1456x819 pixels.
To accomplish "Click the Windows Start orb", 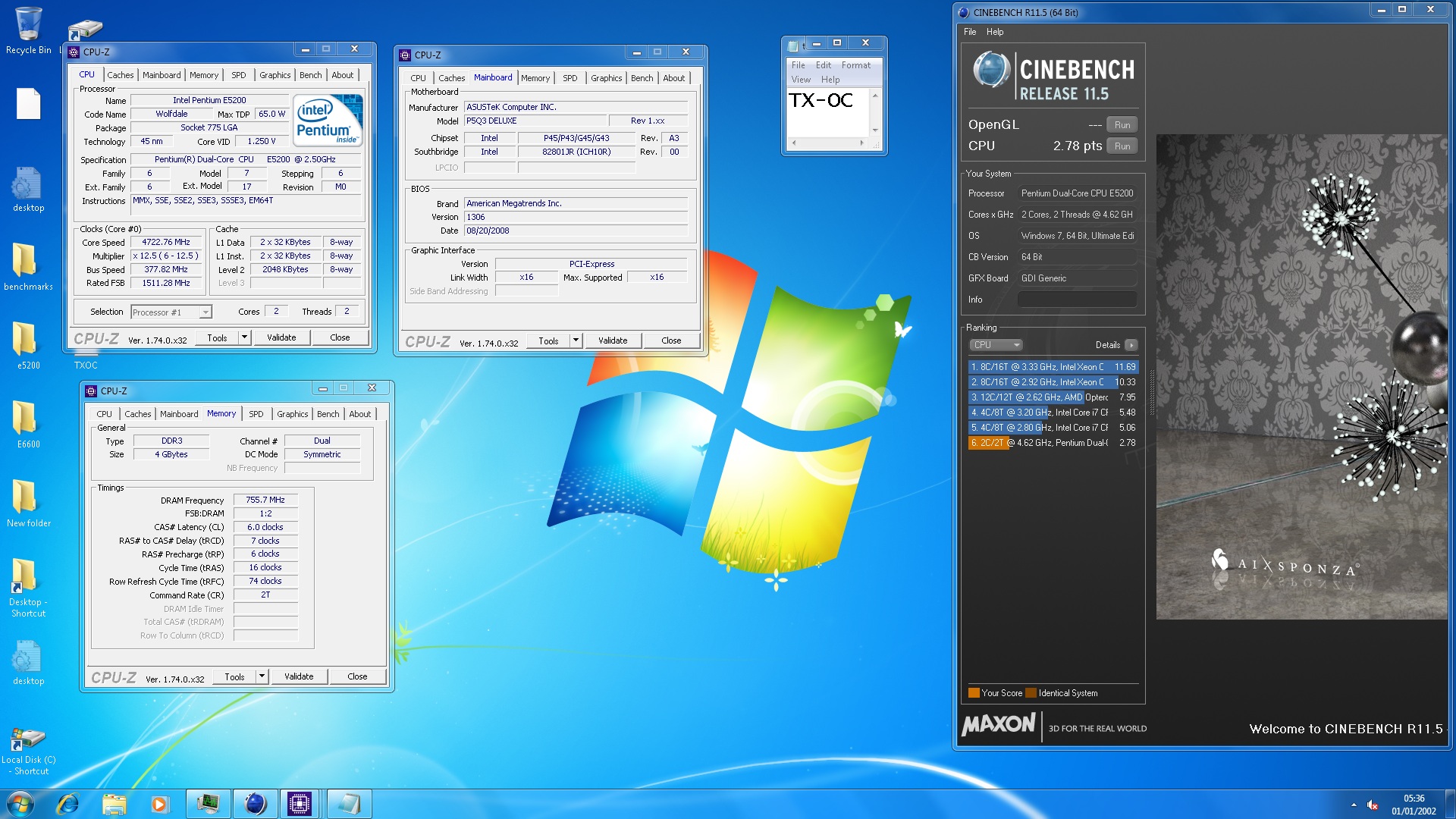I will click(x=20, y=804).
